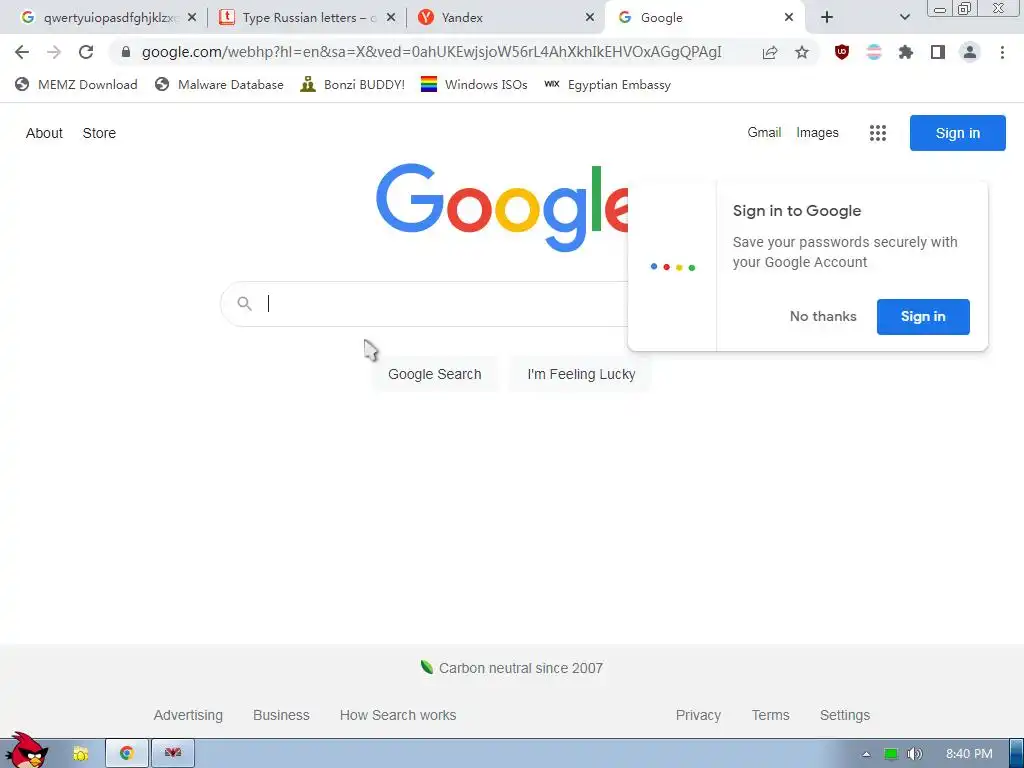1024x768 pixels.
Task: Click Sign in inside the popup
Action: [x=923, y=317]
